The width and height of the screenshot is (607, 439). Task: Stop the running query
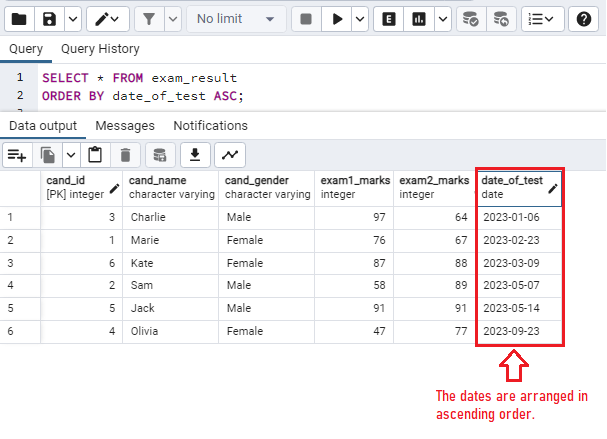(306, 19)
